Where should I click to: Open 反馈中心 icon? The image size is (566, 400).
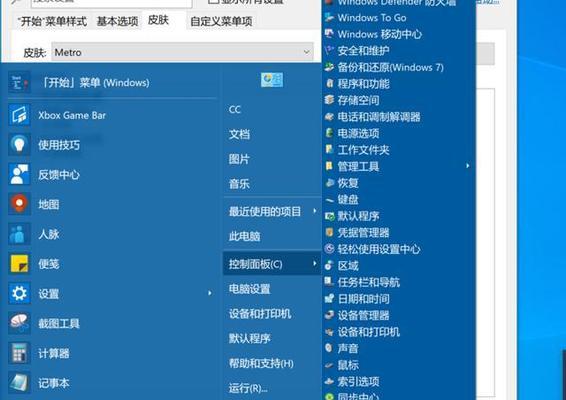click(19, 175)
